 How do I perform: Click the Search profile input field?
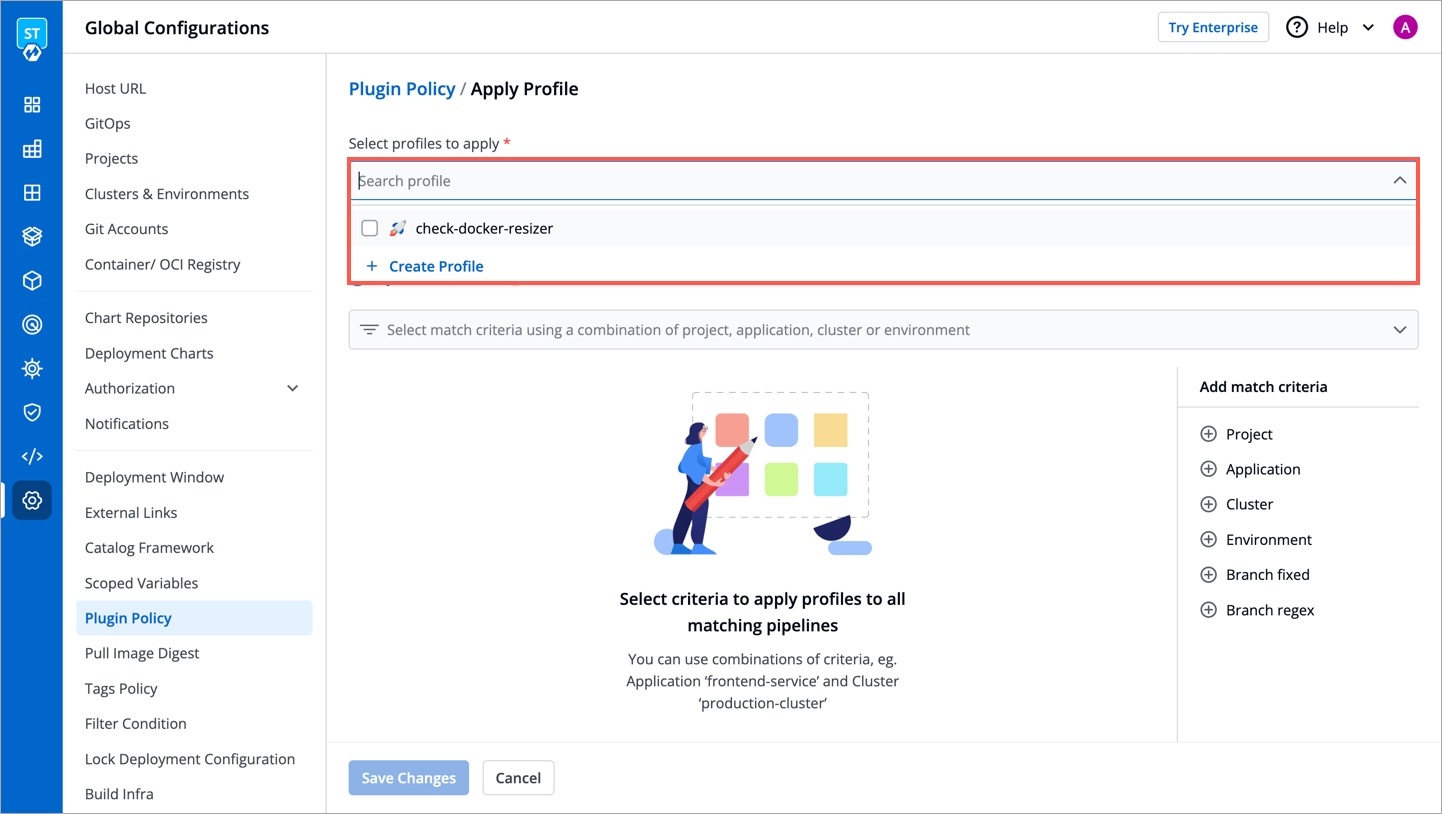tap(860, 181)
